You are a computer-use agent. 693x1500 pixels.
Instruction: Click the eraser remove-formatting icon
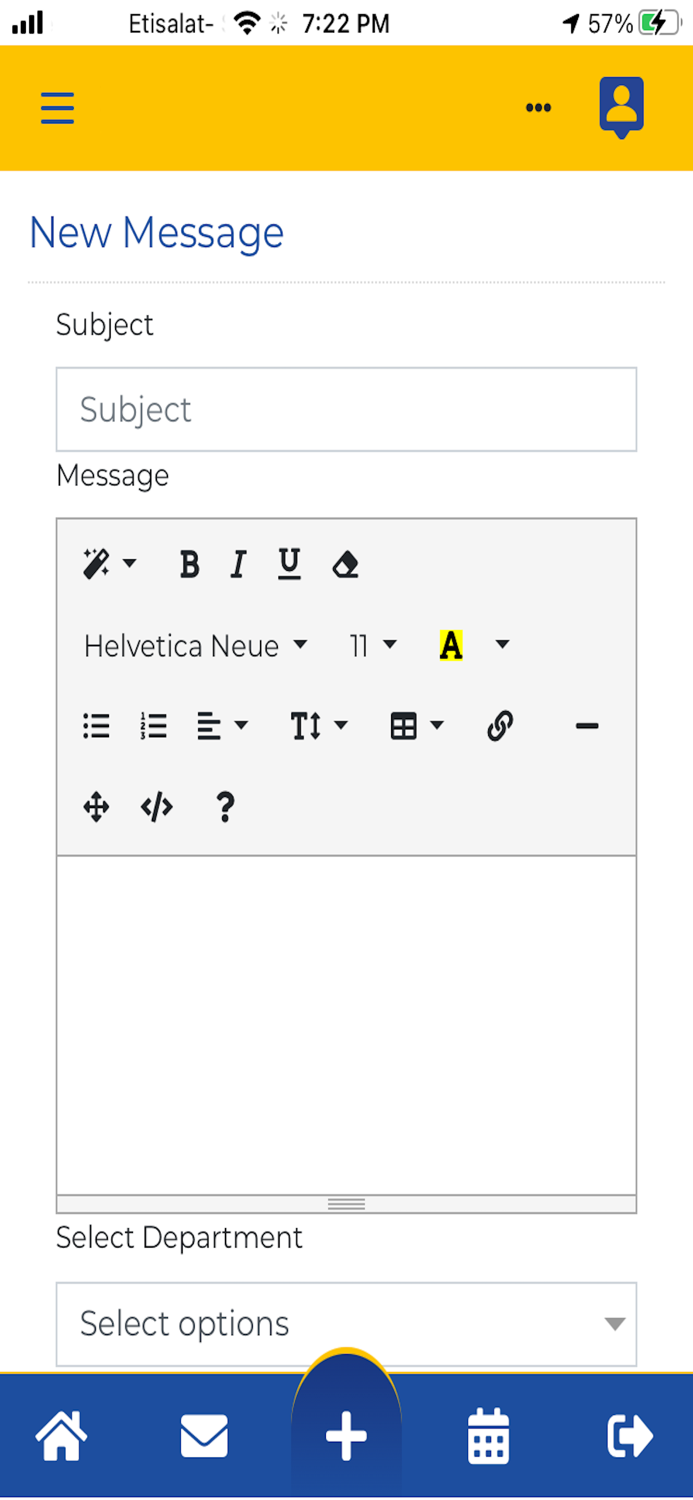click(345, 565)
